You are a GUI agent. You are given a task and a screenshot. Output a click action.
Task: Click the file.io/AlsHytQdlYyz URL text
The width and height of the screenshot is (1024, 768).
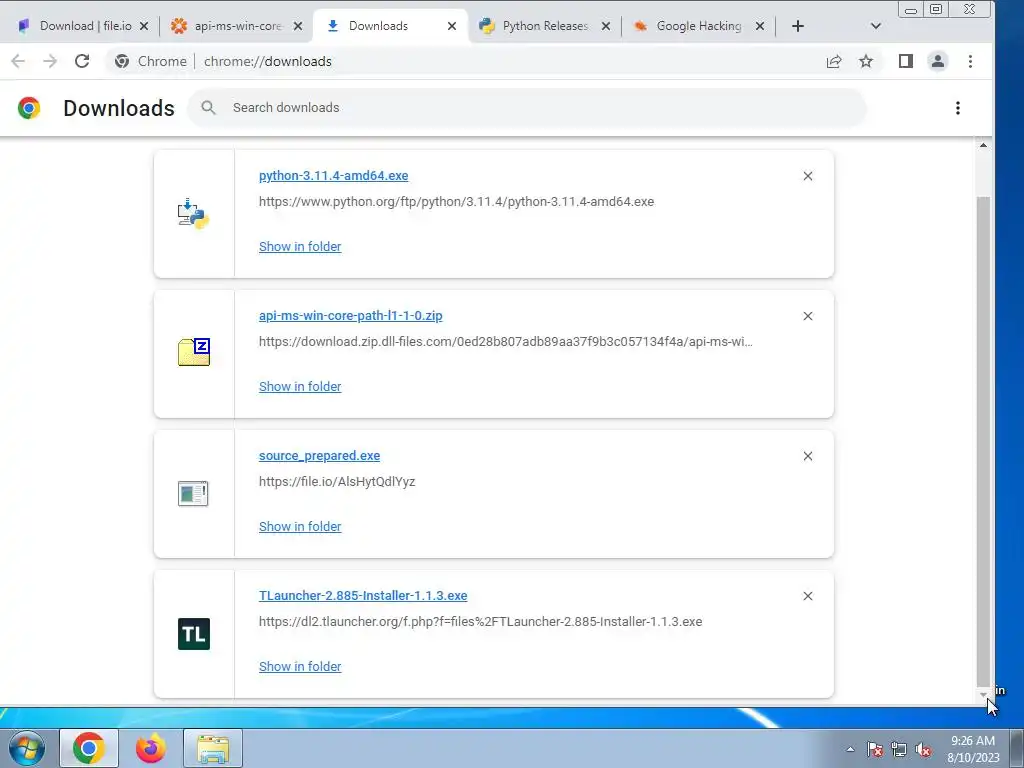point(337,482)
